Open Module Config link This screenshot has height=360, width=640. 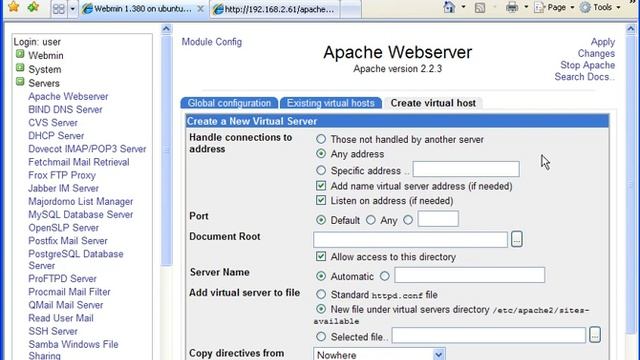coord(211,42)
